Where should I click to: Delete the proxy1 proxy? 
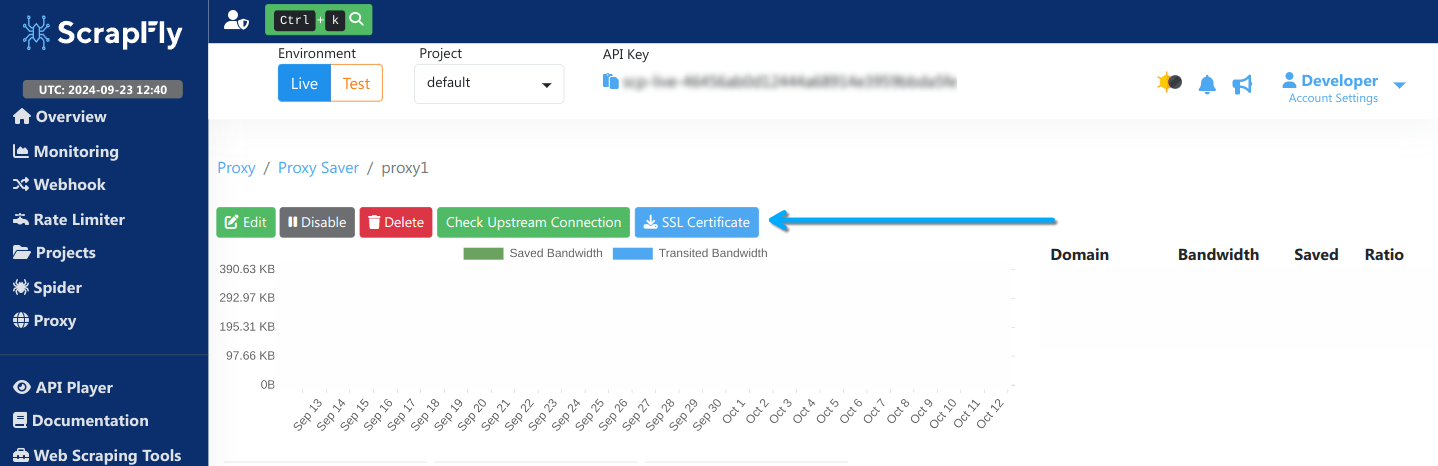[395, 222]
